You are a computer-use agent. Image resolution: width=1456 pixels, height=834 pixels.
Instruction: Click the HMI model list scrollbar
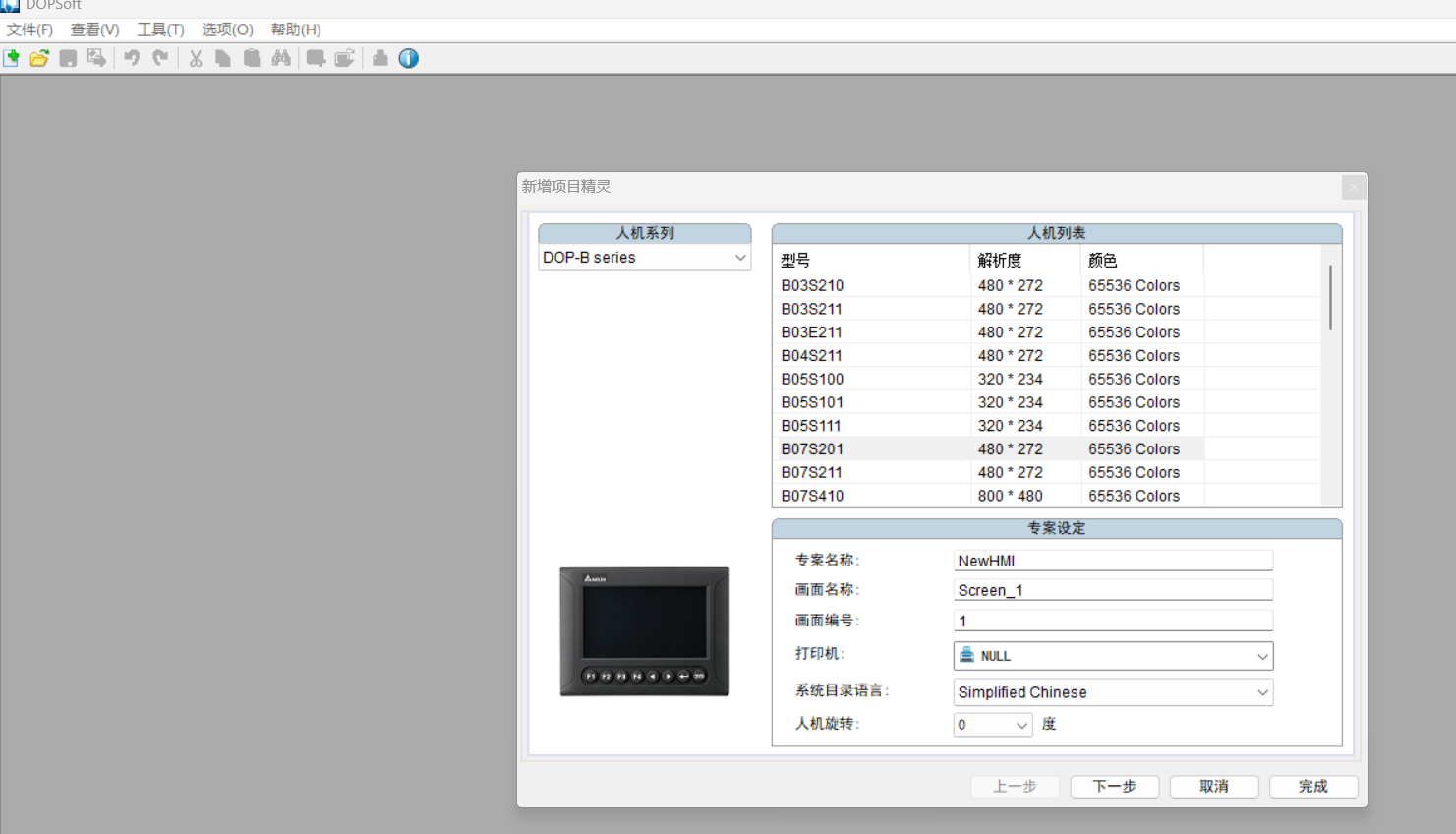[1331, 298]
